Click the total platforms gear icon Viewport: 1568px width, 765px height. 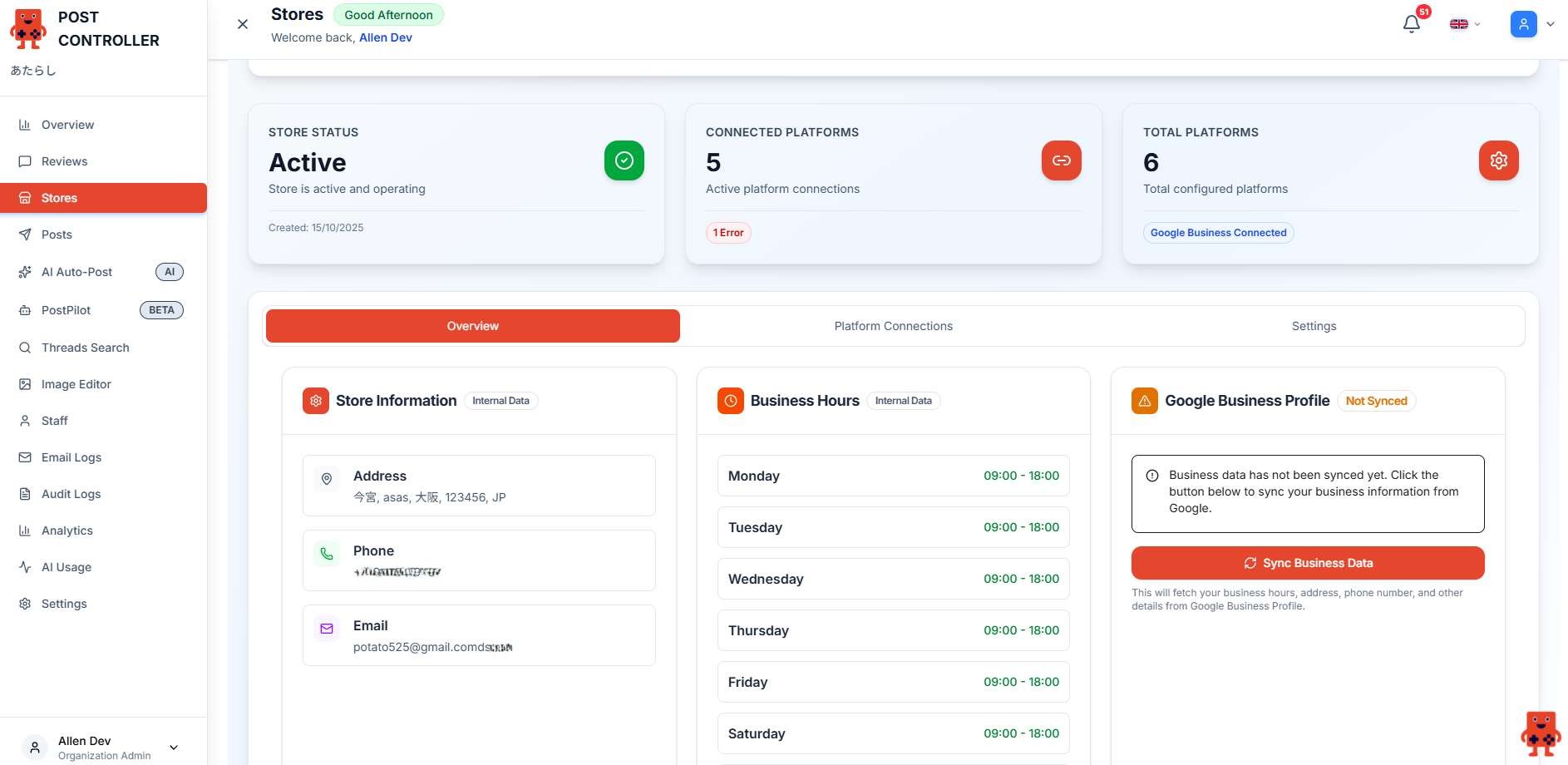1498,160
